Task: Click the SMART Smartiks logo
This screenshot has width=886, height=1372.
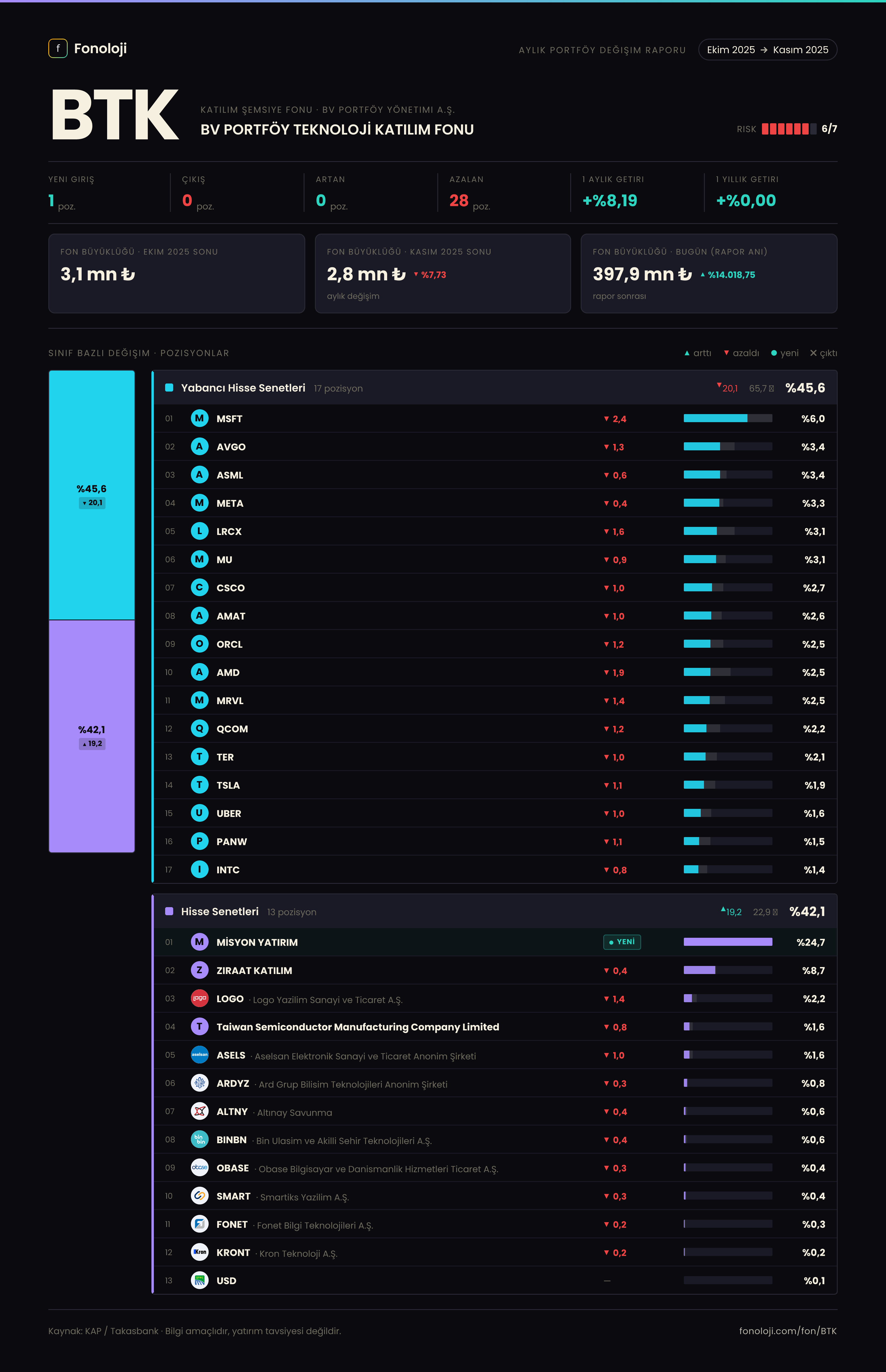Action: [x=200, y=1196]
